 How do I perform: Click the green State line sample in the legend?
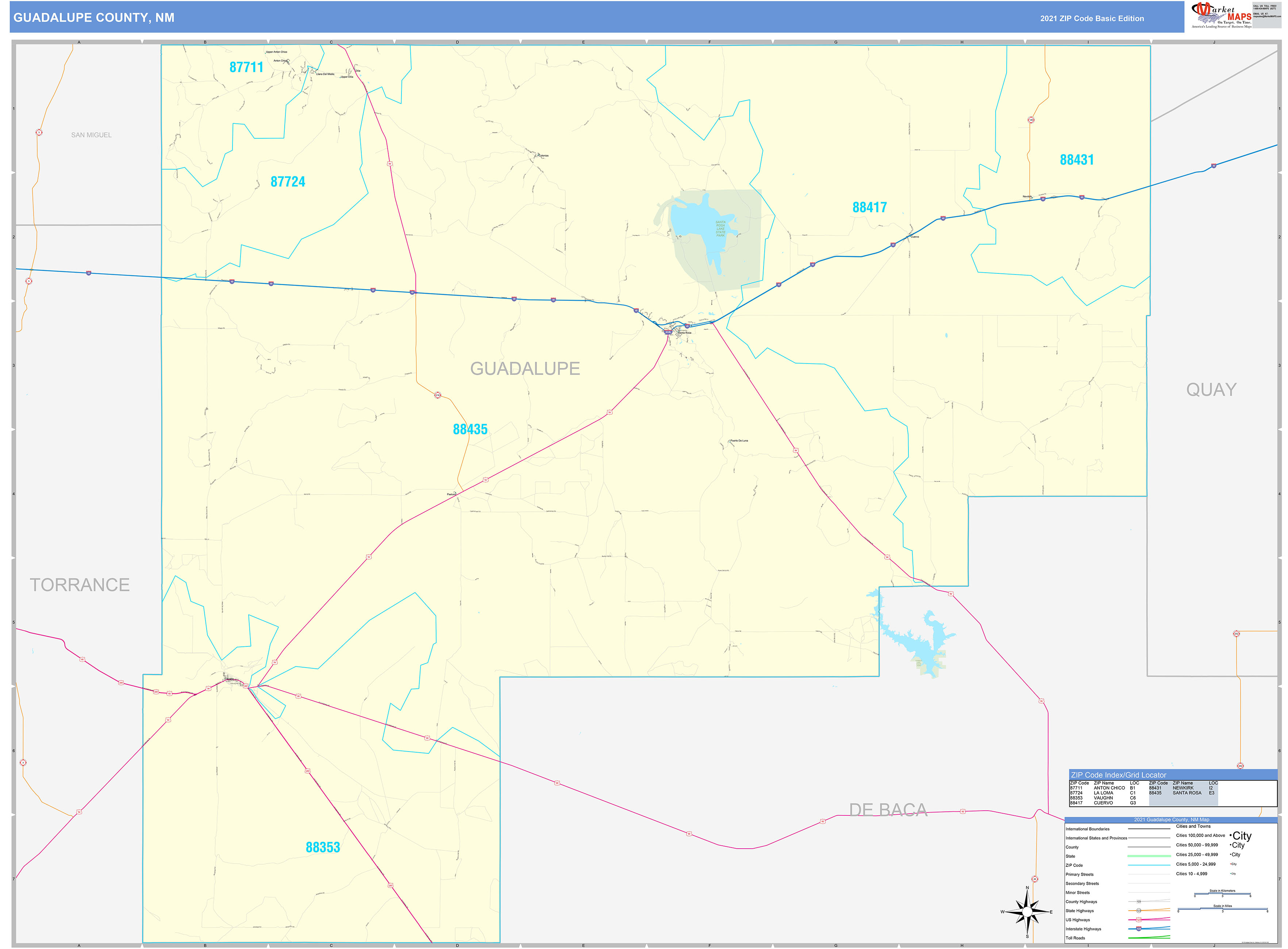[x=1149, y=856]
